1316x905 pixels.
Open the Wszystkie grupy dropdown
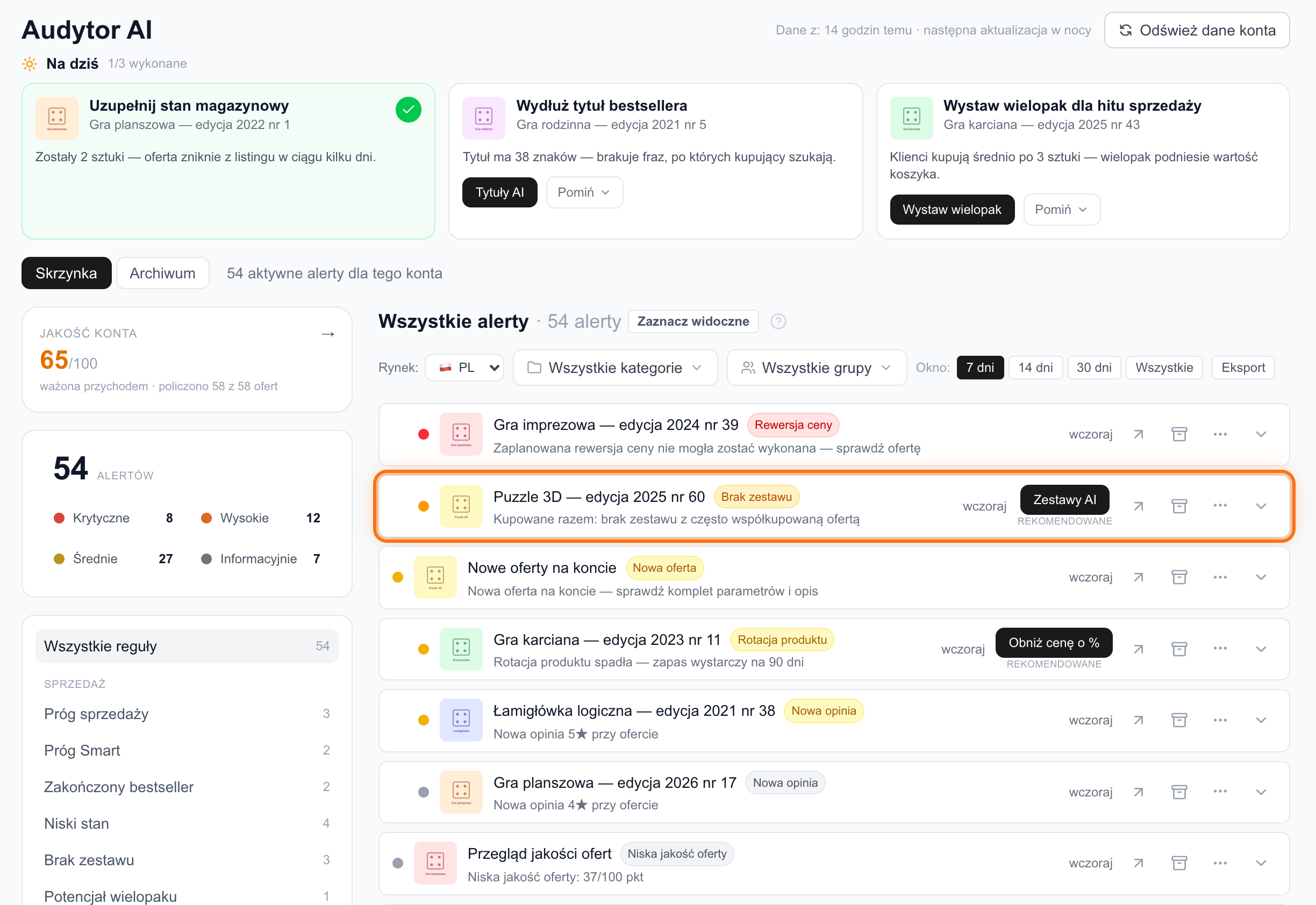click(x=816, y=368)
